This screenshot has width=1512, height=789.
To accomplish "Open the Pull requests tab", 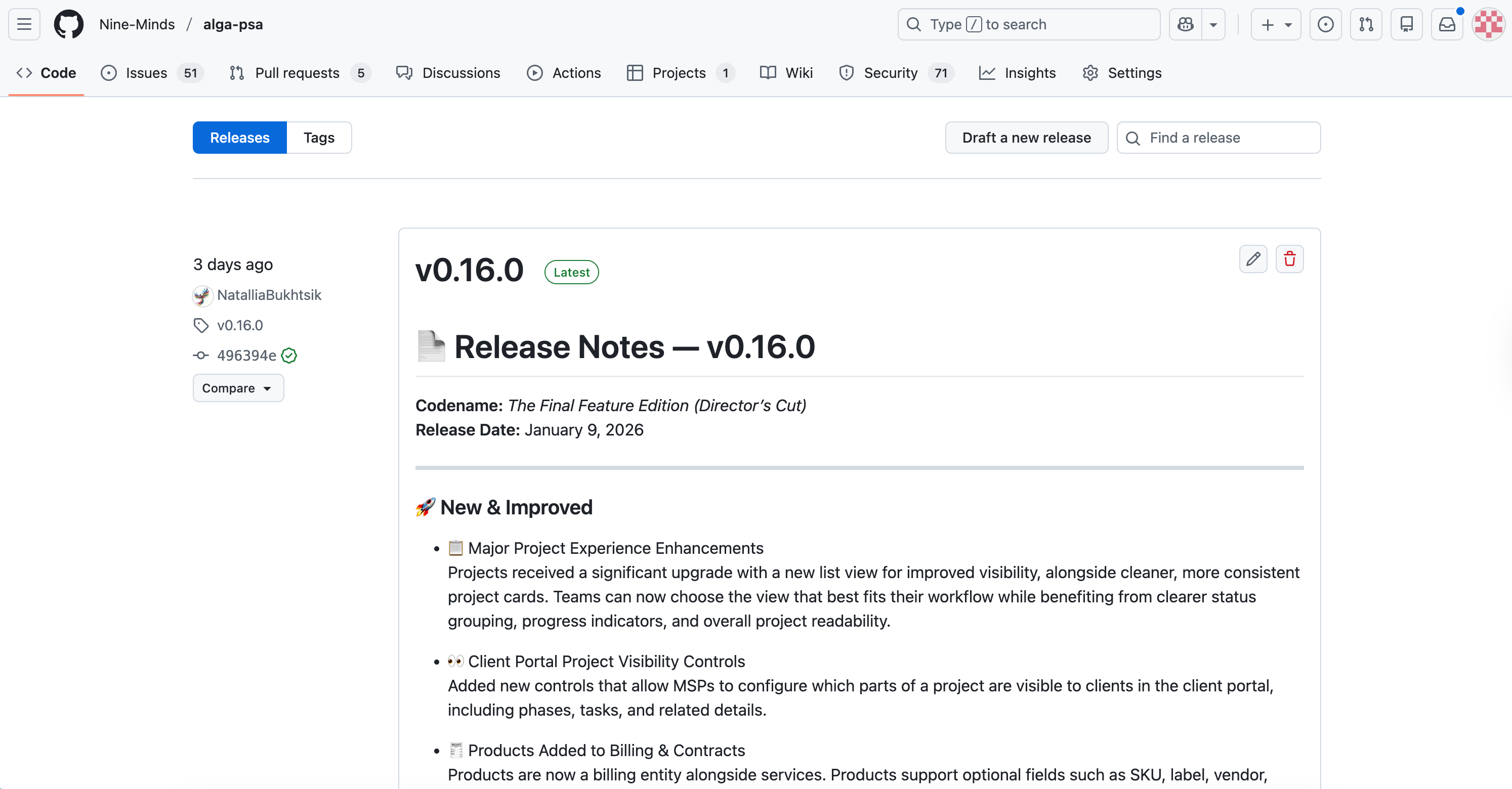I will [x=297, y=73].
